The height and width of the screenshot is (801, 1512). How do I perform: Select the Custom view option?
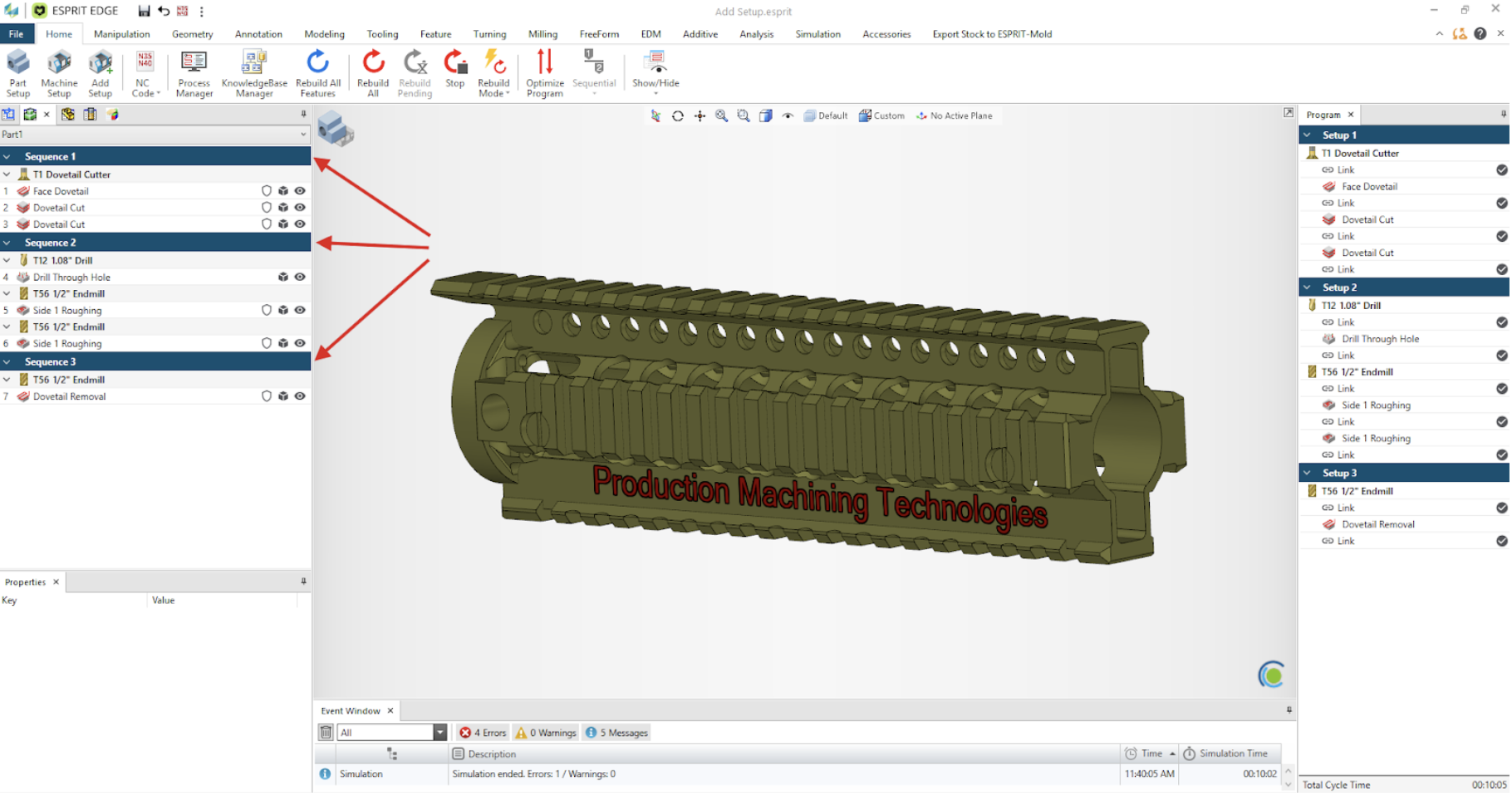pyautogui.click(x=881, y=116)
